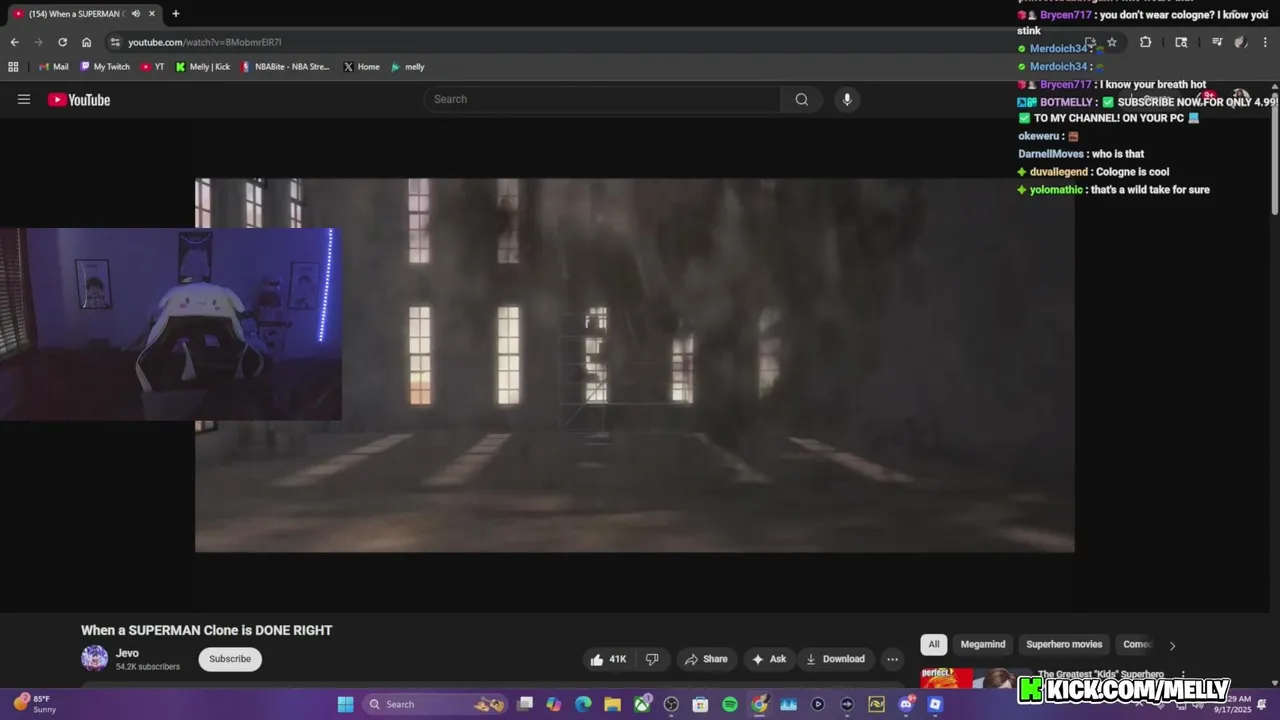Image resolution: width=1280 pixels, height=720 pixels.
Task: Open the apps grid in bookmarks bar
Action: 13,67
